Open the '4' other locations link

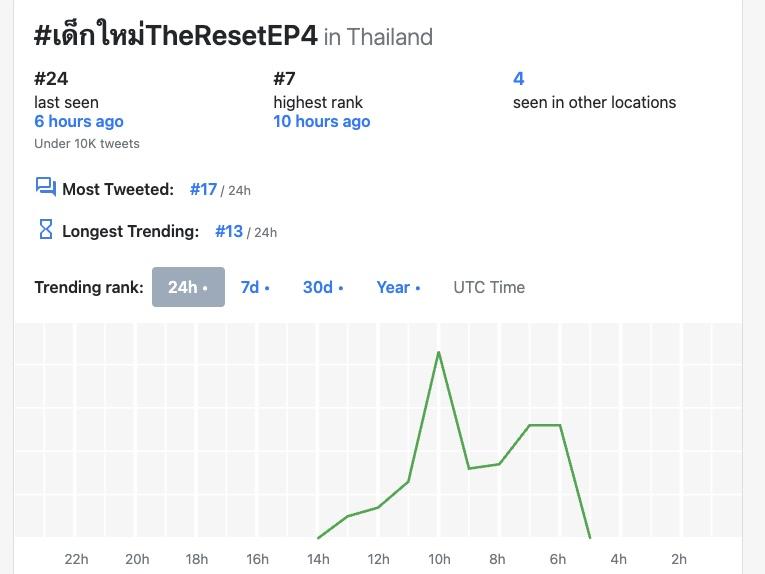click(x=518, y=78)
